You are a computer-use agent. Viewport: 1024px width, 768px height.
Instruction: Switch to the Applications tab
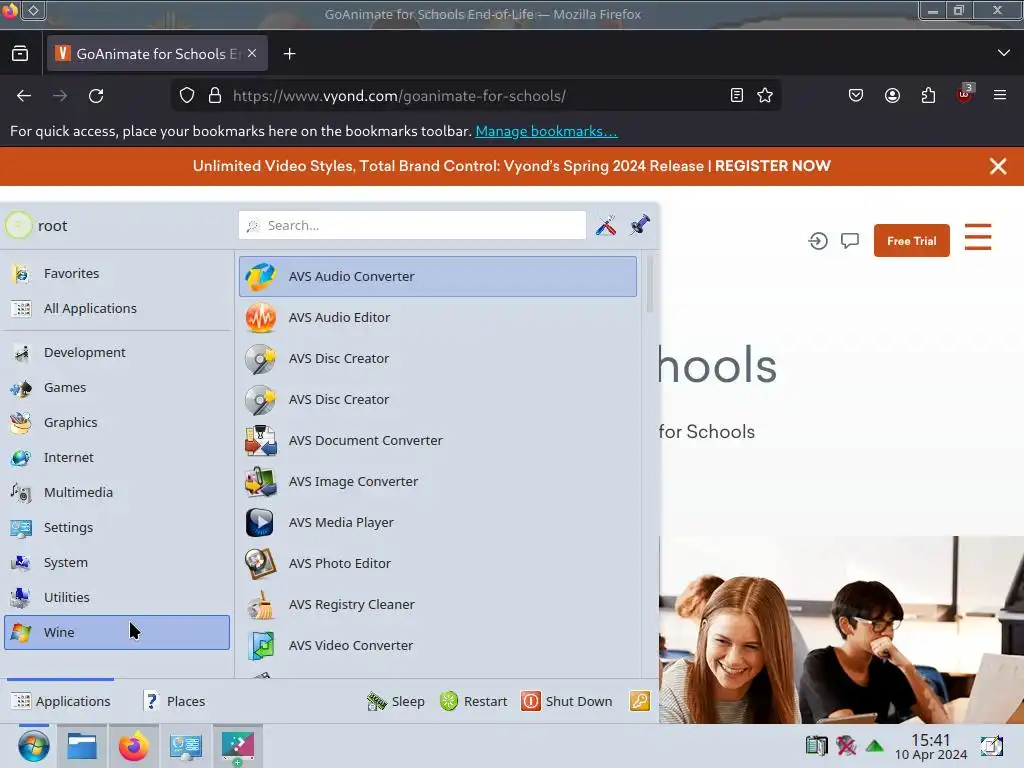(x=61, y=701)
